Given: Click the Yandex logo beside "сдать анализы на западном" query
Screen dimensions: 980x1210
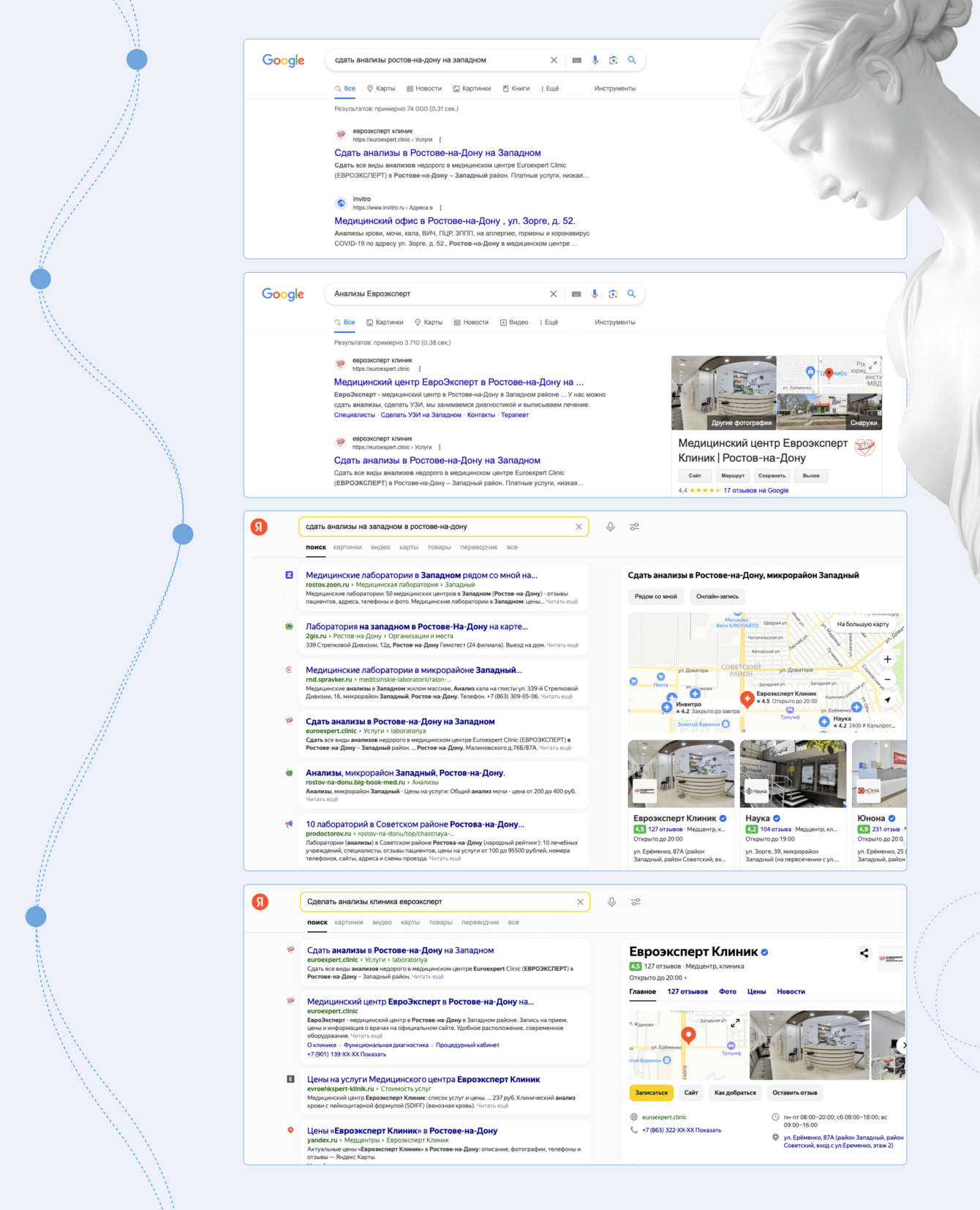Looking at the screenshot, I should point(259,527).
